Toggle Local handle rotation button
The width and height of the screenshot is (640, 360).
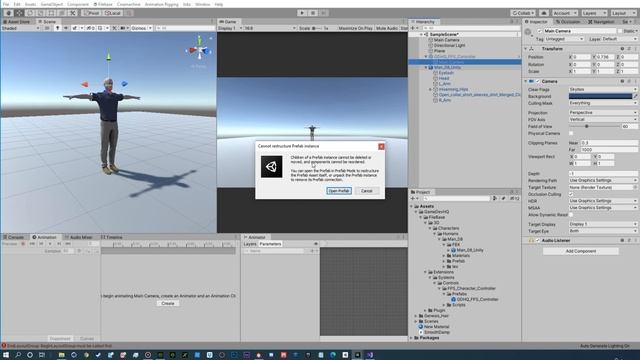tap(113, 13)
